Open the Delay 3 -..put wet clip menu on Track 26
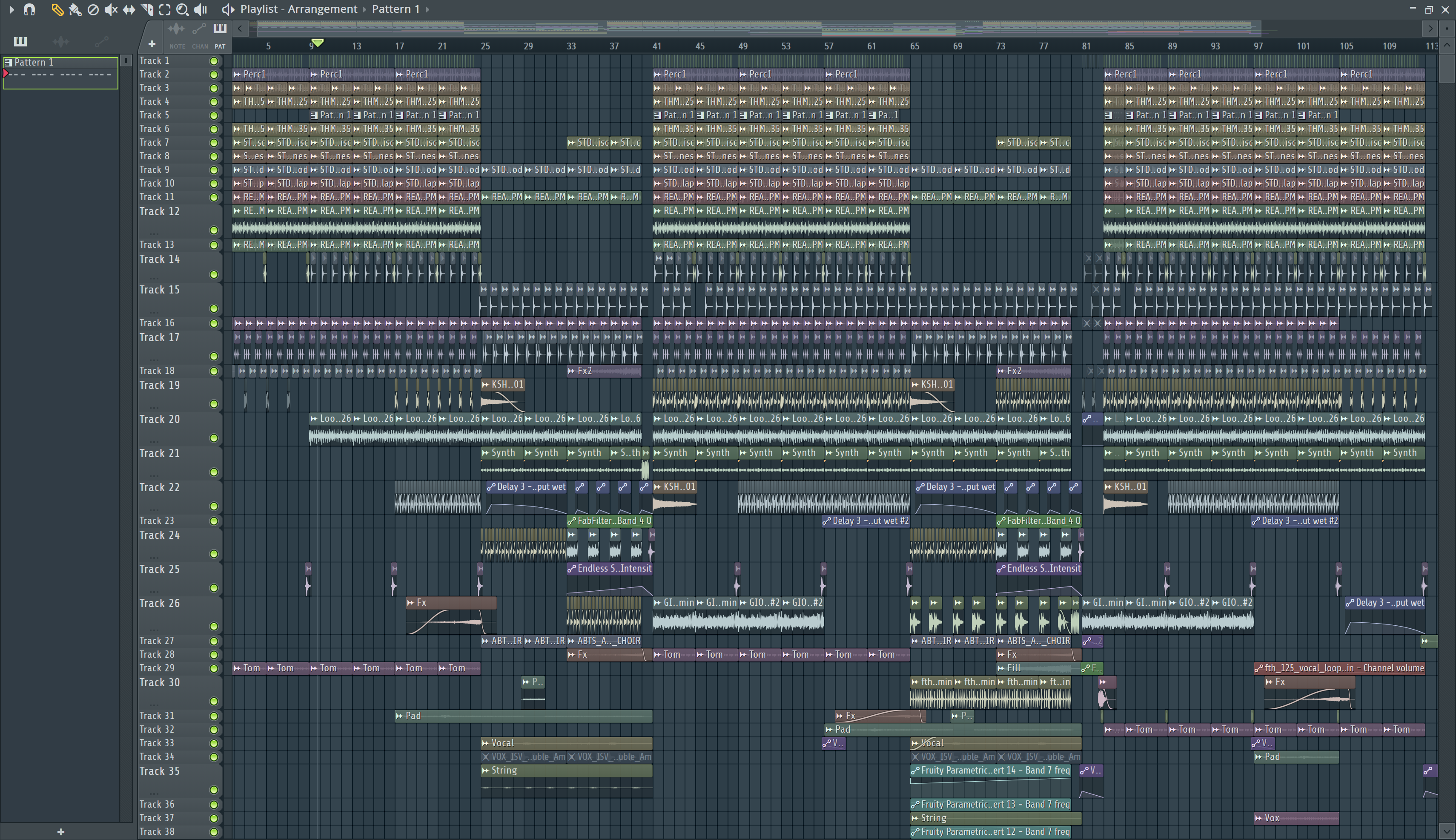This screenshot has width=1456, height=840. (1350, 603)
